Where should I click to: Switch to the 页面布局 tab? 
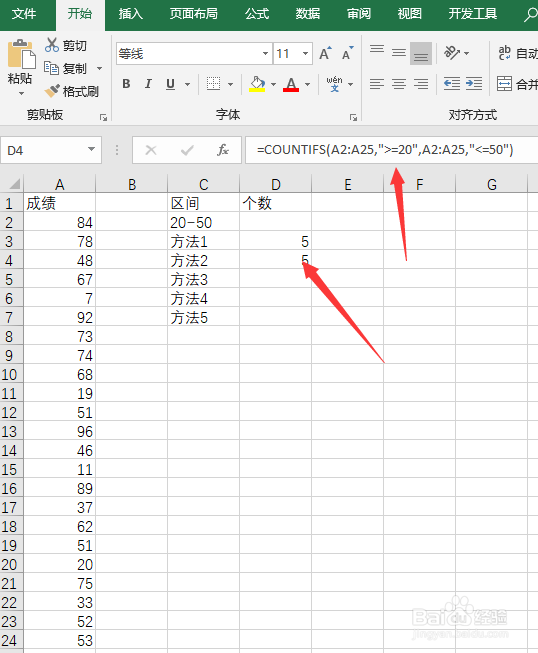pos(194,14)
